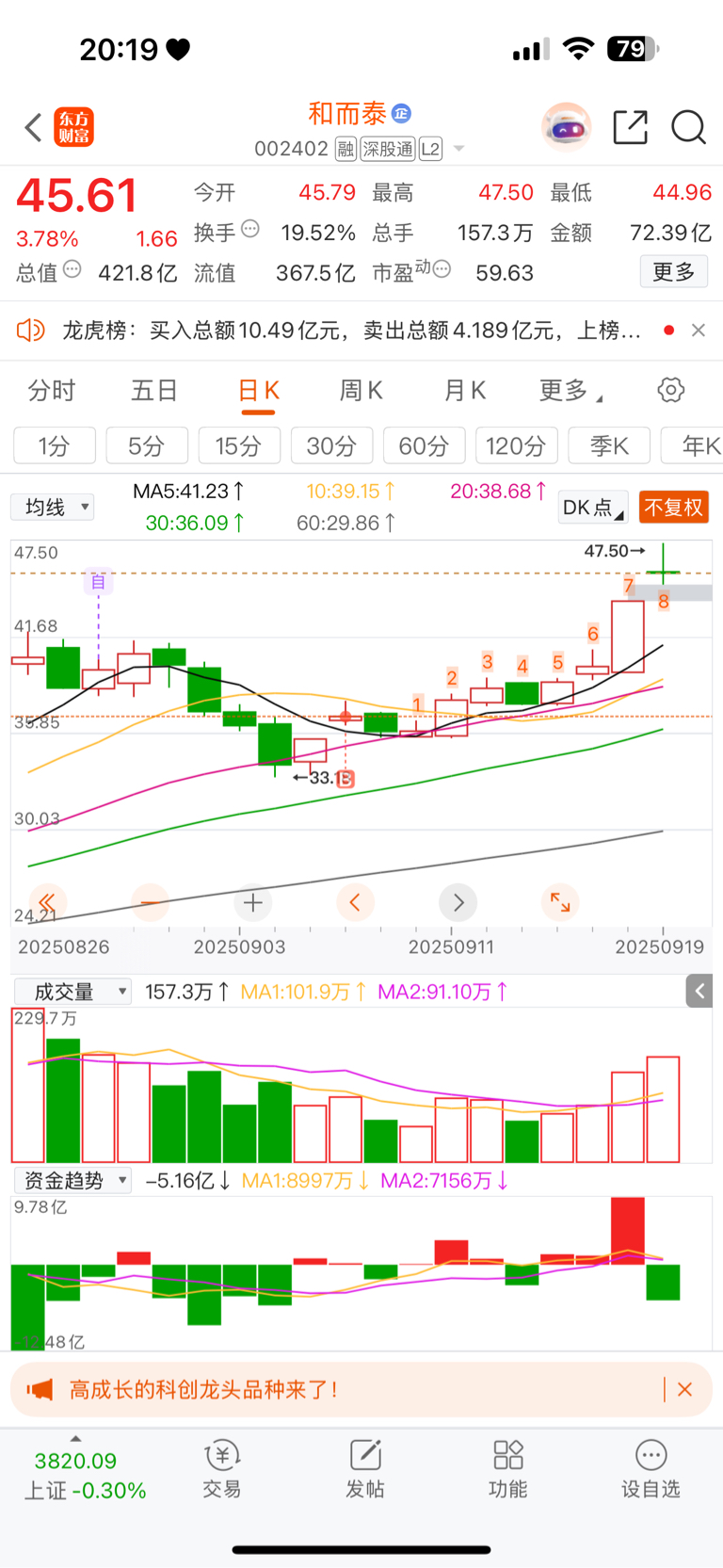This screenshot has width=723, height=1568.
Task: Select the 30分 interval button
Action: tap(331, 445)
